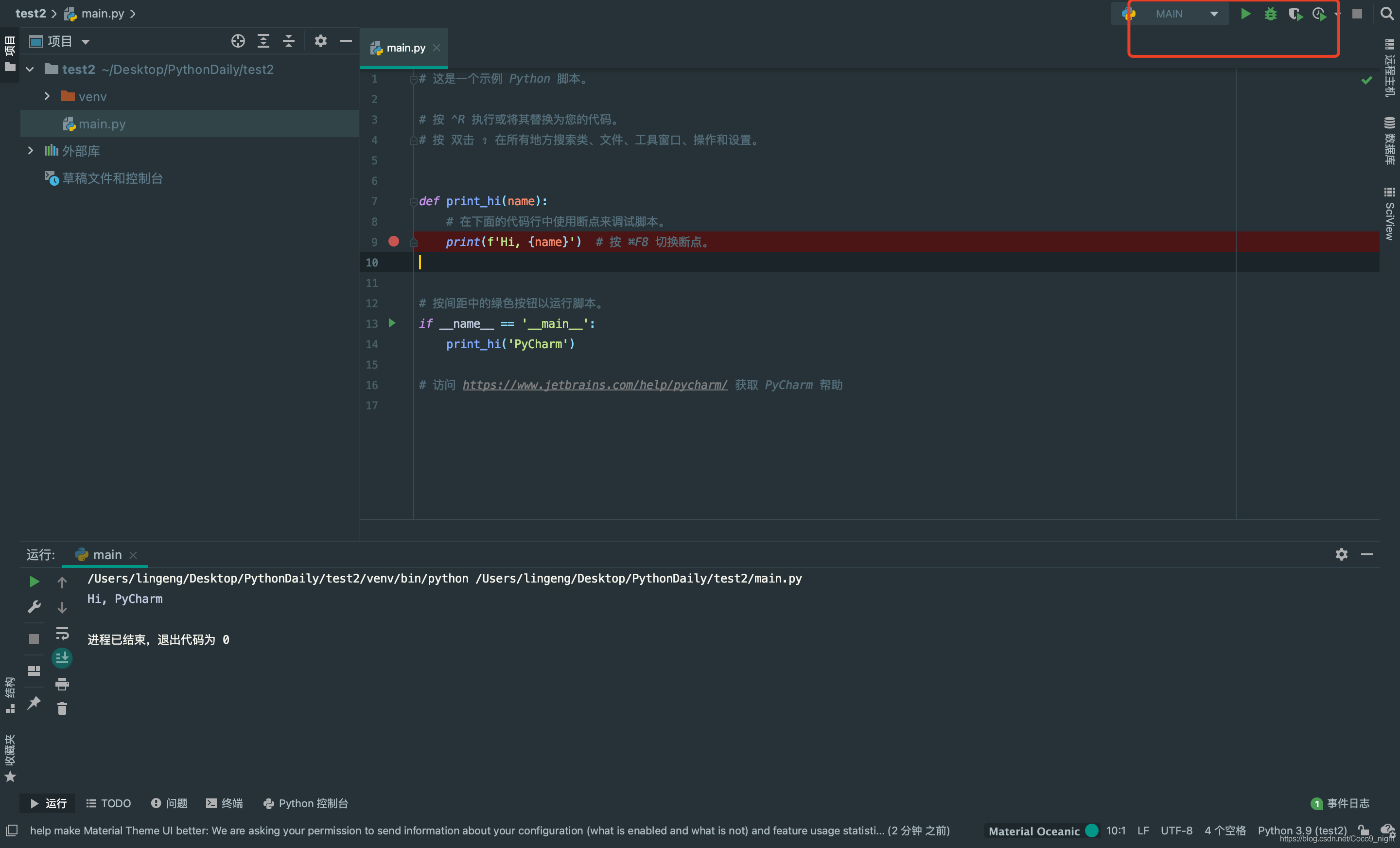Restore the run panel layout
Viewport: 1400px width, 848px height.
(x=34, y=671)
